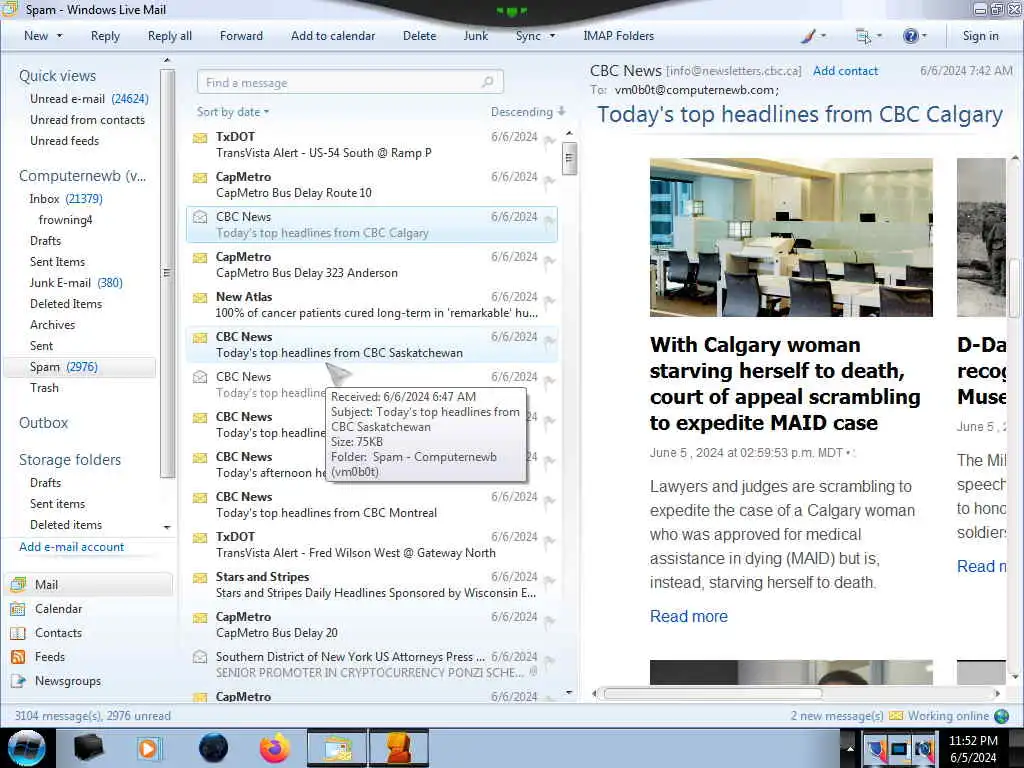Flag the CBC Montreal headlines message

(x=549, y=501)
